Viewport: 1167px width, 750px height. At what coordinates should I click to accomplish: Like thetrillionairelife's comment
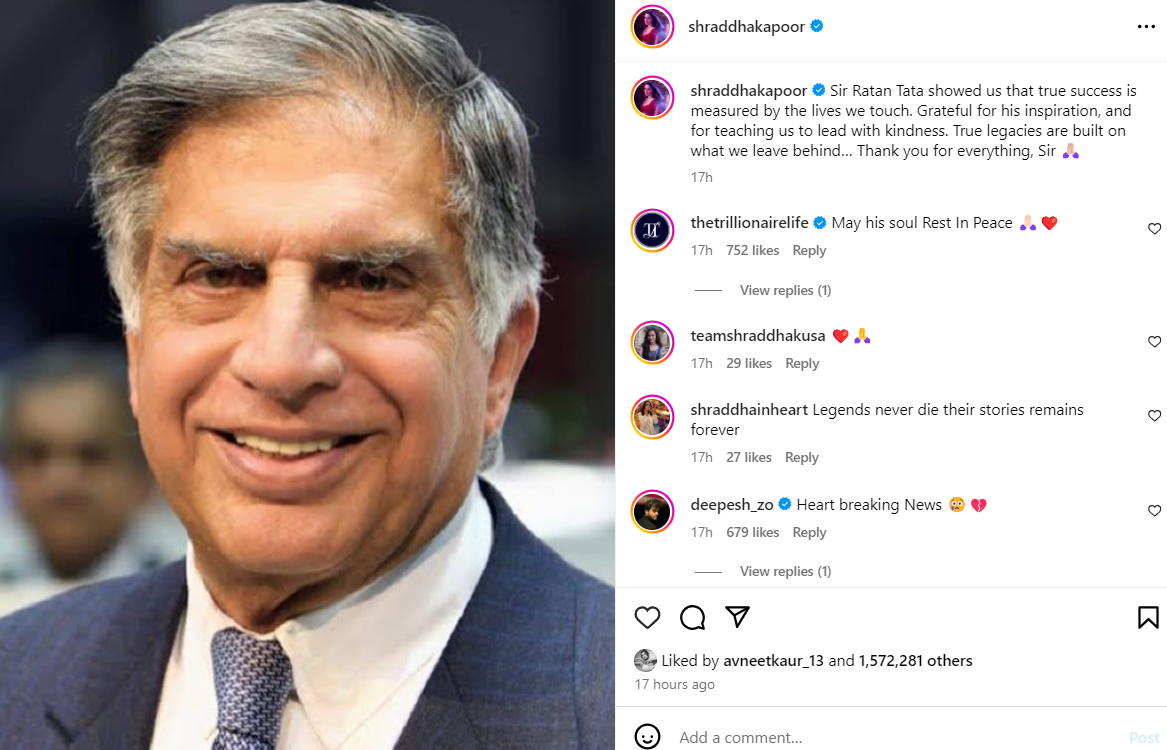[1154, 229]
